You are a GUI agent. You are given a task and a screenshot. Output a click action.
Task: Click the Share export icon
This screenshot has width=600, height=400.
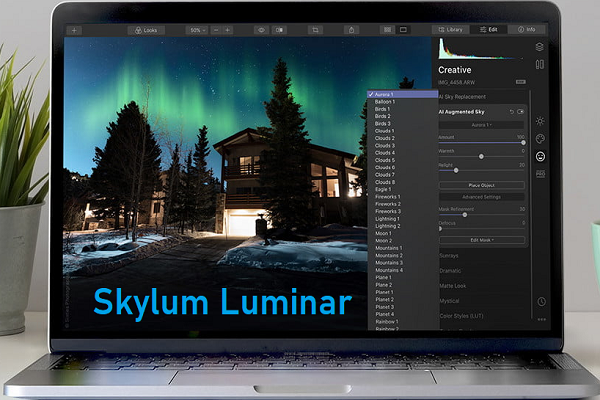click(351, 30)
